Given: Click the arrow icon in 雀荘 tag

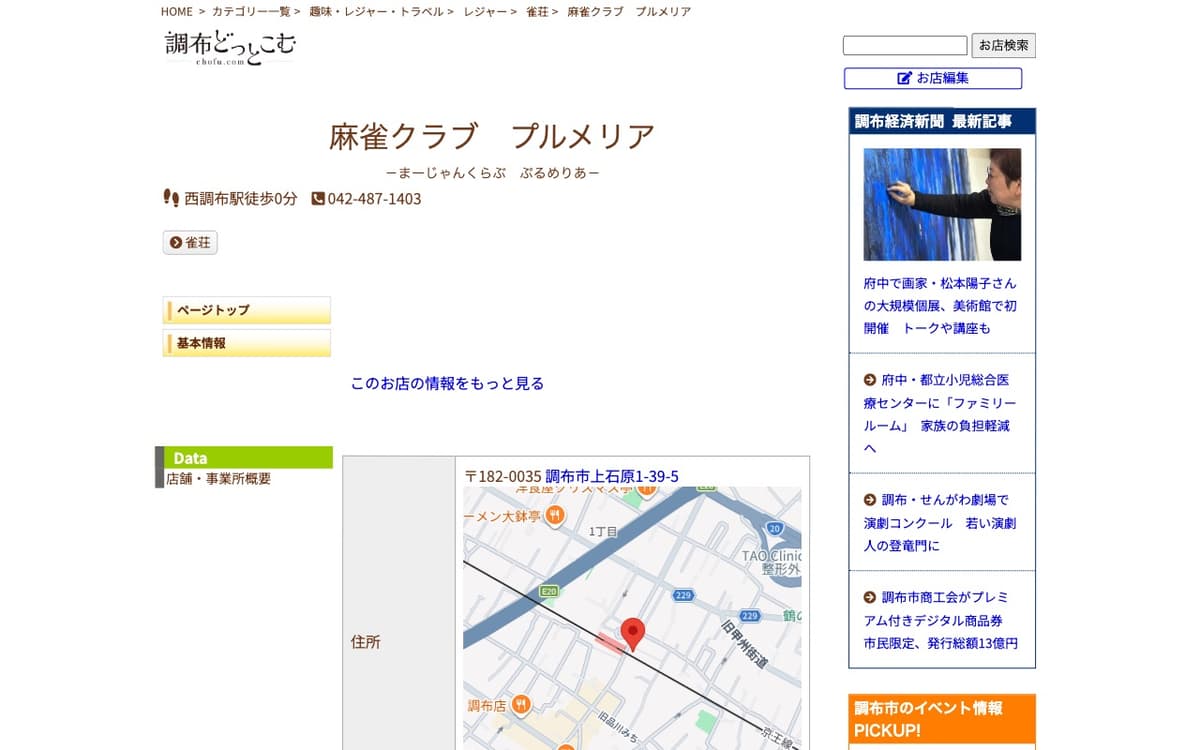Looking at the screenshot, I should click(176, 243).
